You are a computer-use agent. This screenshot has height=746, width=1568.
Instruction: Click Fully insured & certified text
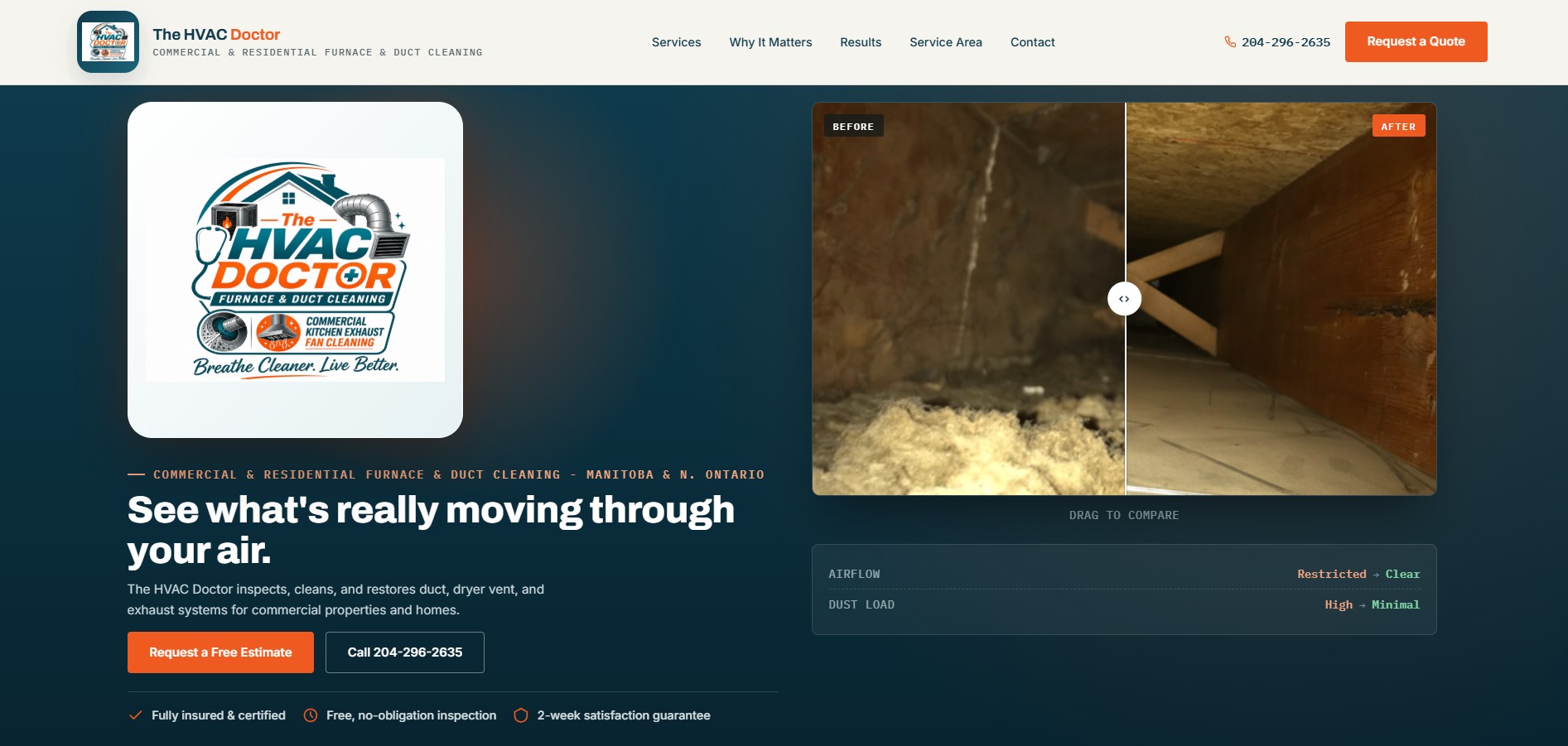tap(219, 715)
